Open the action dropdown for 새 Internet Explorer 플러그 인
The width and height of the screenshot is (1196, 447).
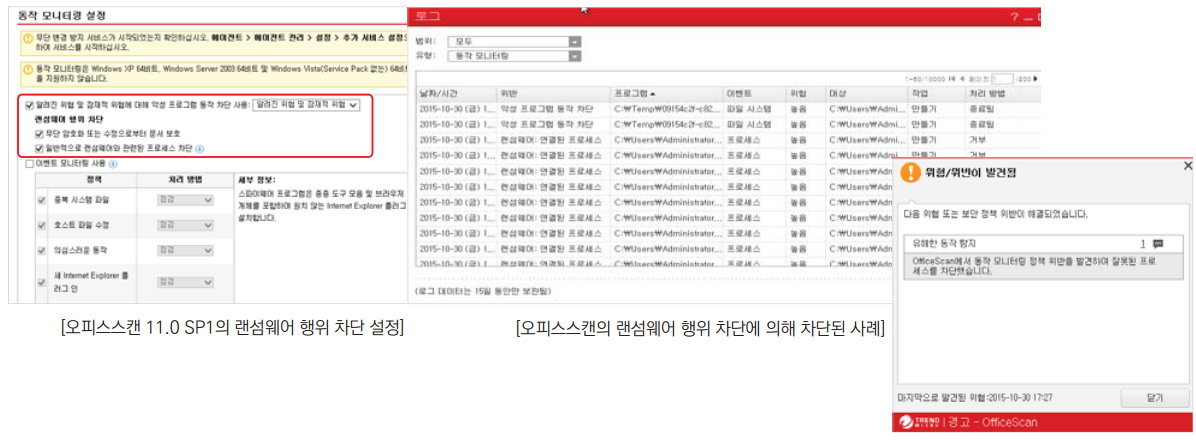coord(185,282)
